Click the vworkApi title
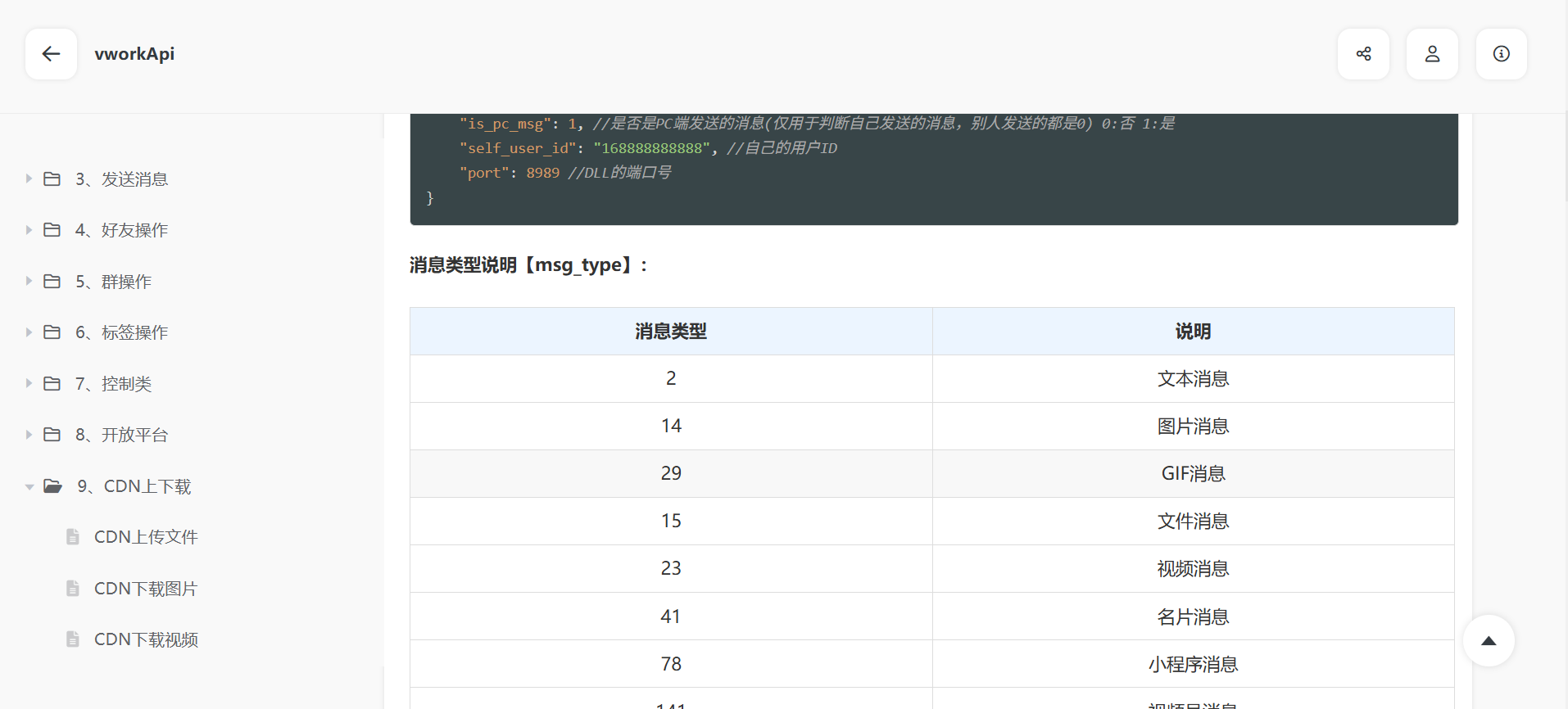This screenshot has height=709, width=1568. pyautogui.click(x=134, y=54)
